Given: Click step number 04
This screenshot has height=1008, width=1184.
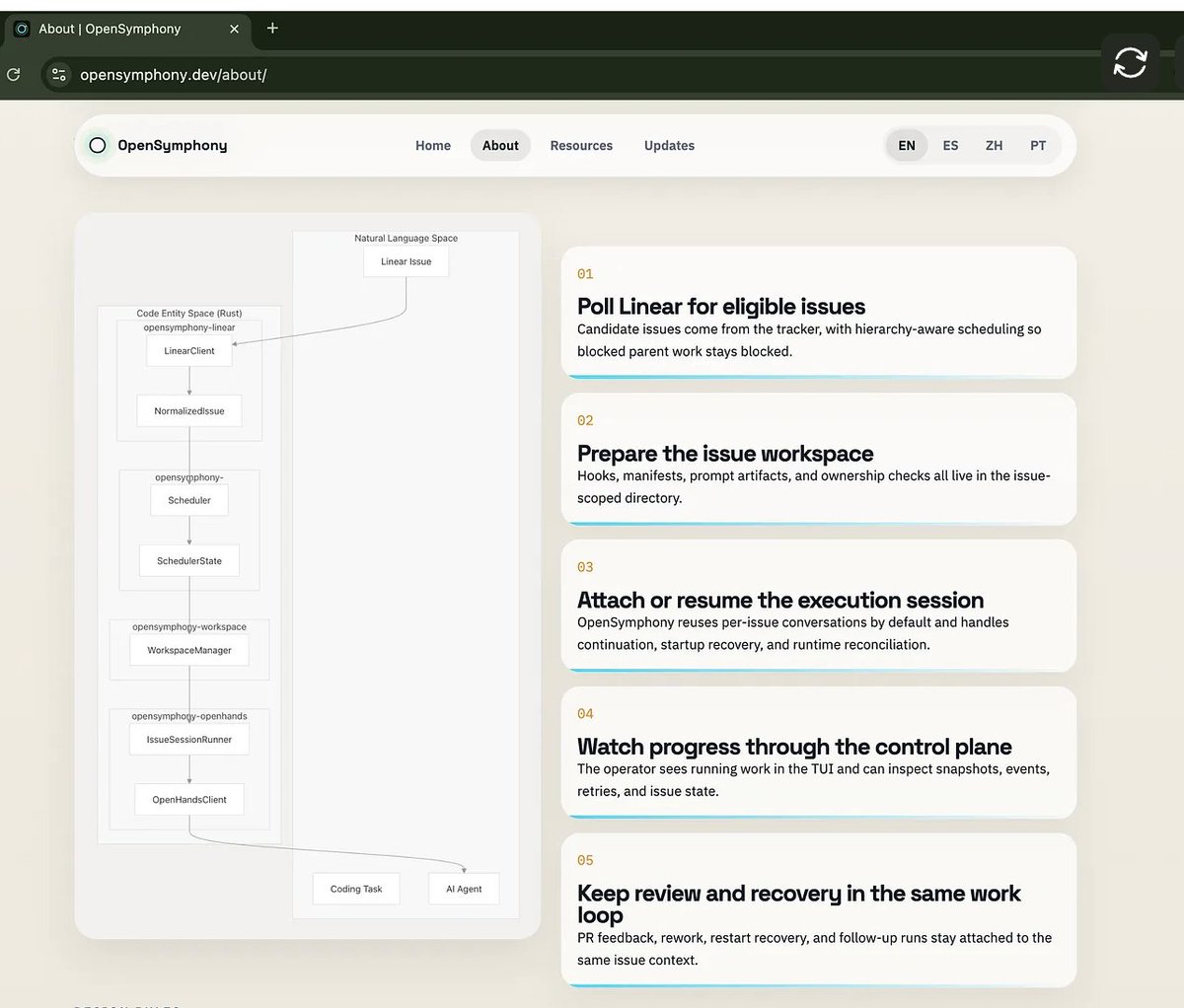Looking at the screenshot, I should (585, 713).
